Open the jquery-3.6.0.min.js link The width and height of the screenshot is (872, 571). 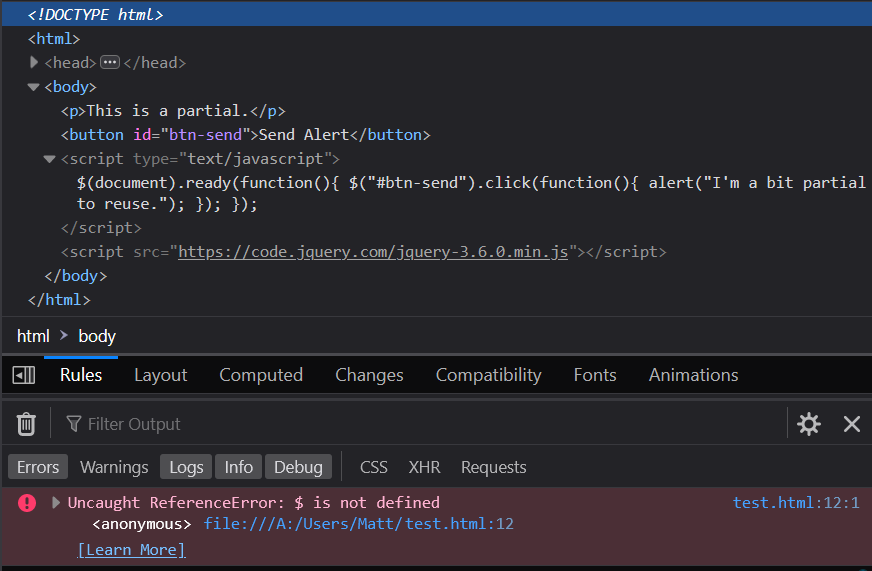click(373, 252)
